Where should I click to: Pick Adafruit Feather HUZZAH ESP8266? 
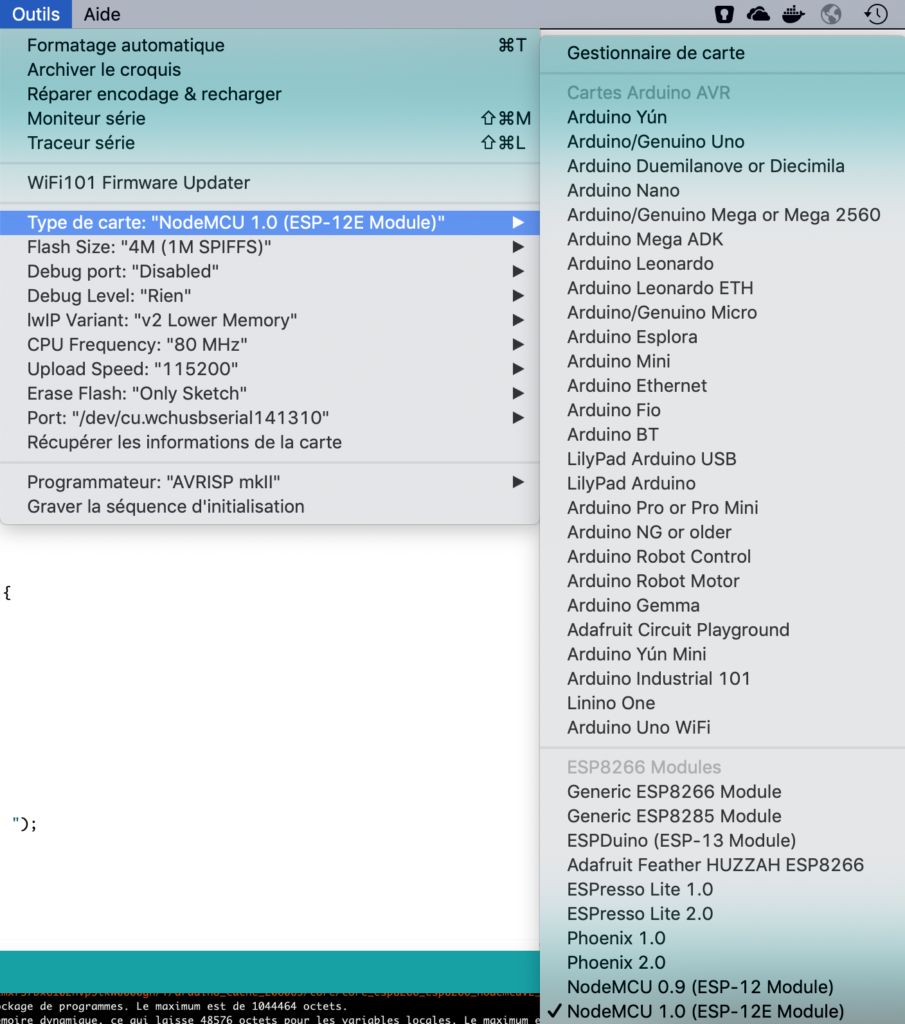722,865
